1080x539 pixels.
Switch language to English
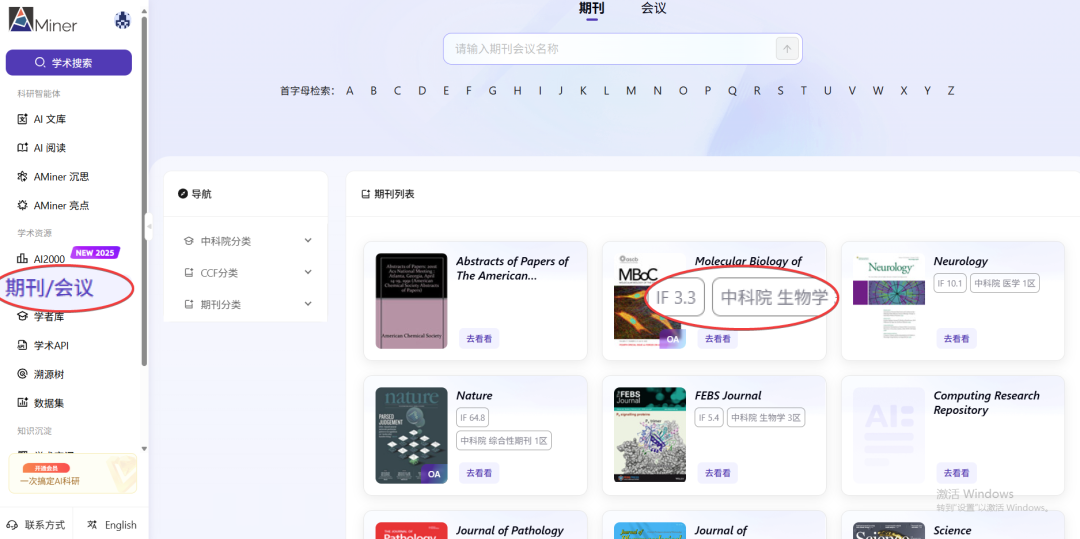point(112,525)
